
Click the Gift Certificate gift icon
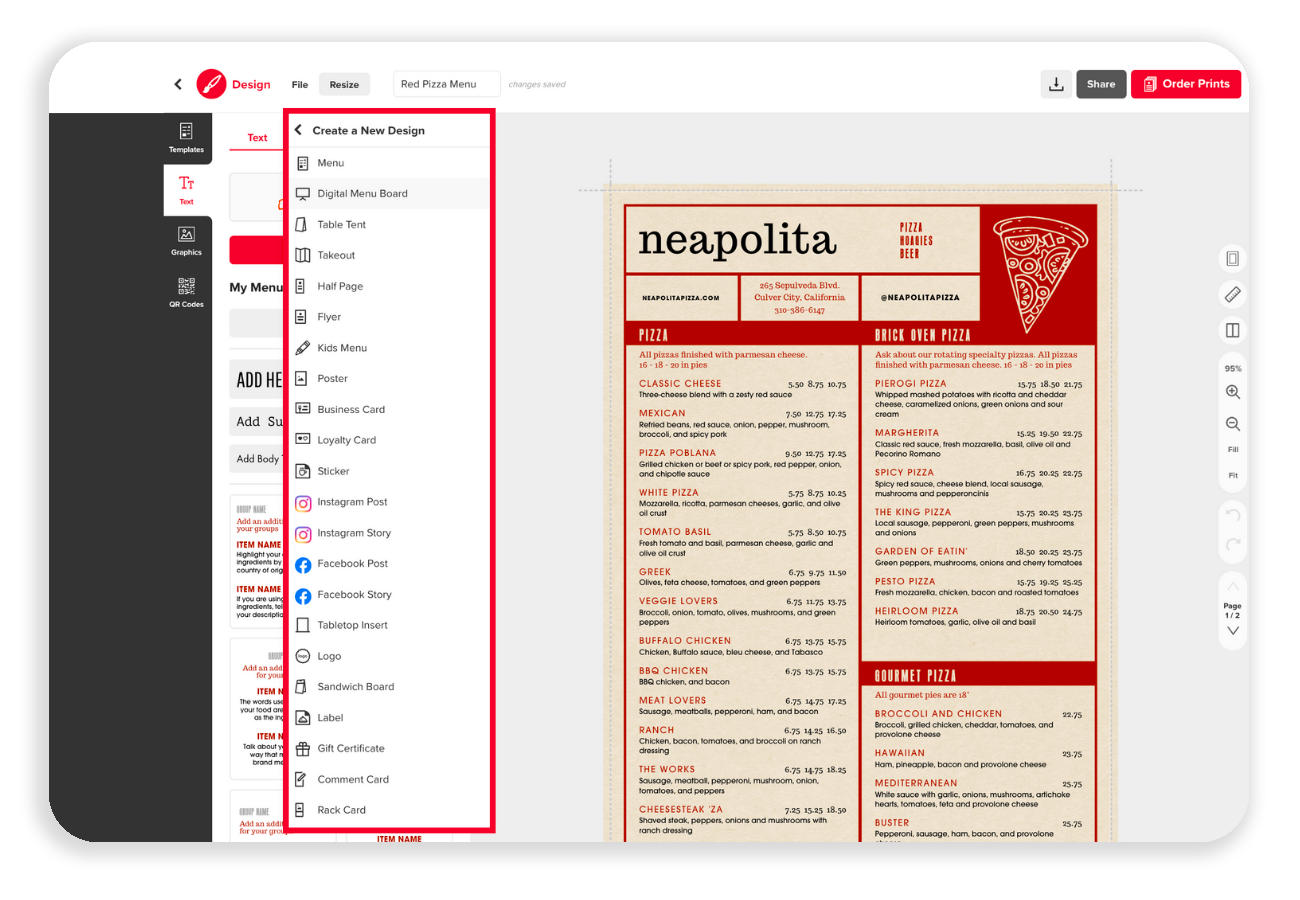(303, 748)
